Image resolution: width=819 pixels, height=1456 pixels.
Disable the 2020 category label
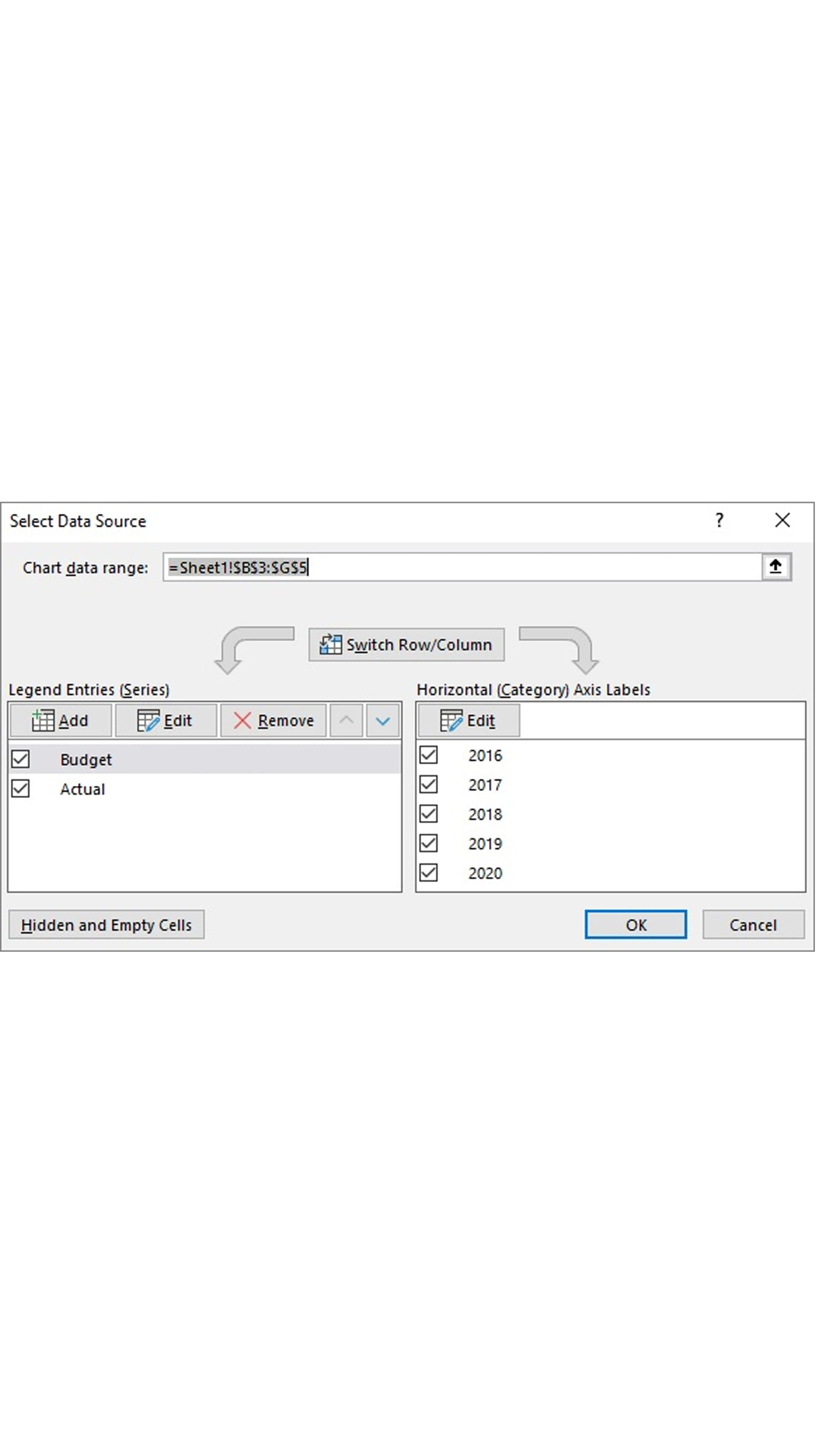pos(428,873)
